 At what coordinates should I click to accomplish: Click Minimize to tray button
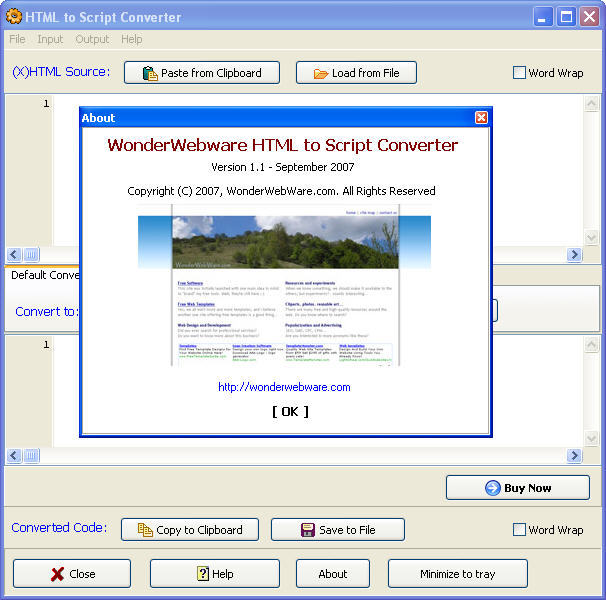(x=458, y=574)
